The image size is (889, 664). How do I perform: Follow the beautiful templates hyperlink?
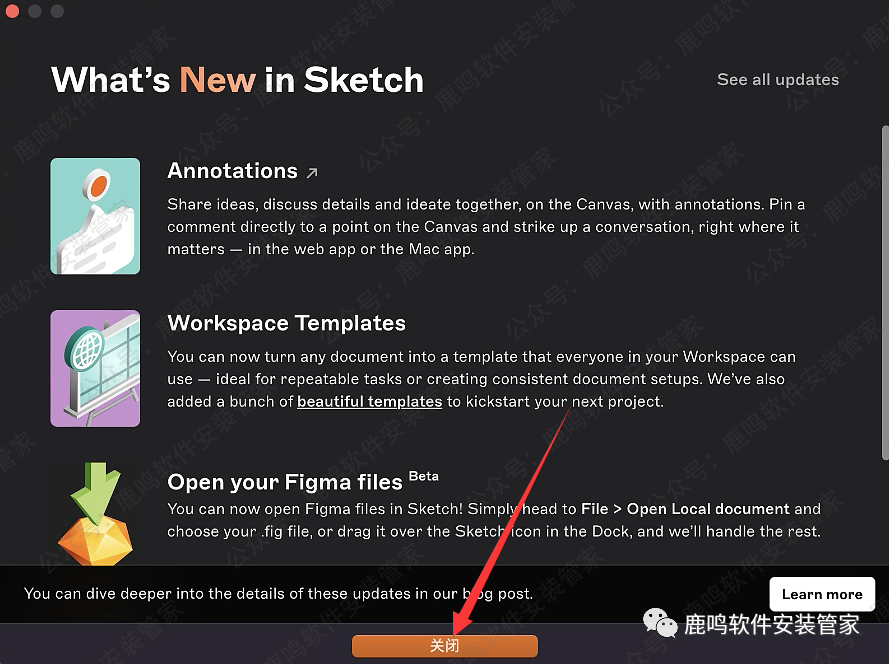coord(369,401)
